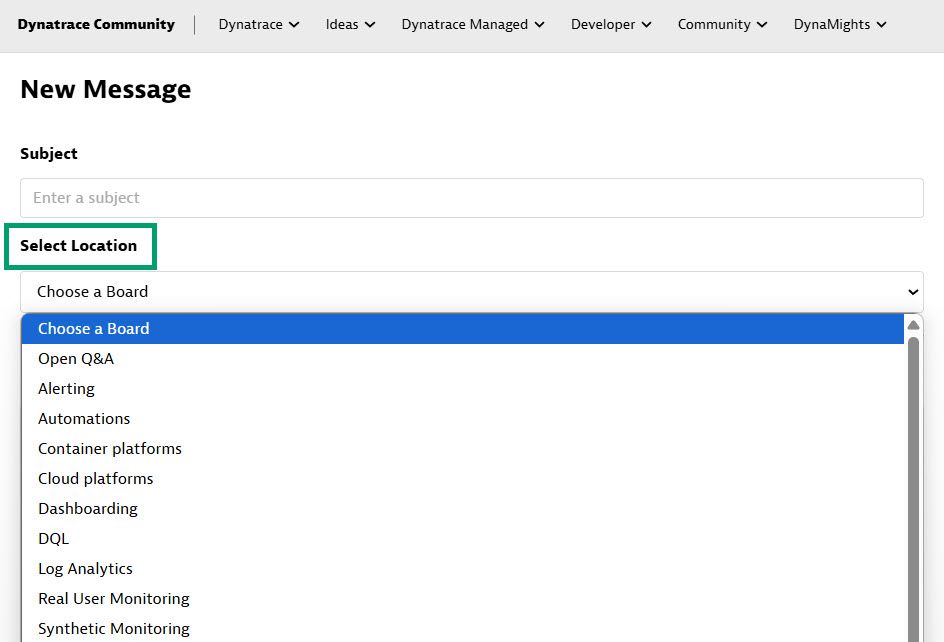Select Container platforms board option
This screenshot has width=944, height=642.
coord(110,449)
